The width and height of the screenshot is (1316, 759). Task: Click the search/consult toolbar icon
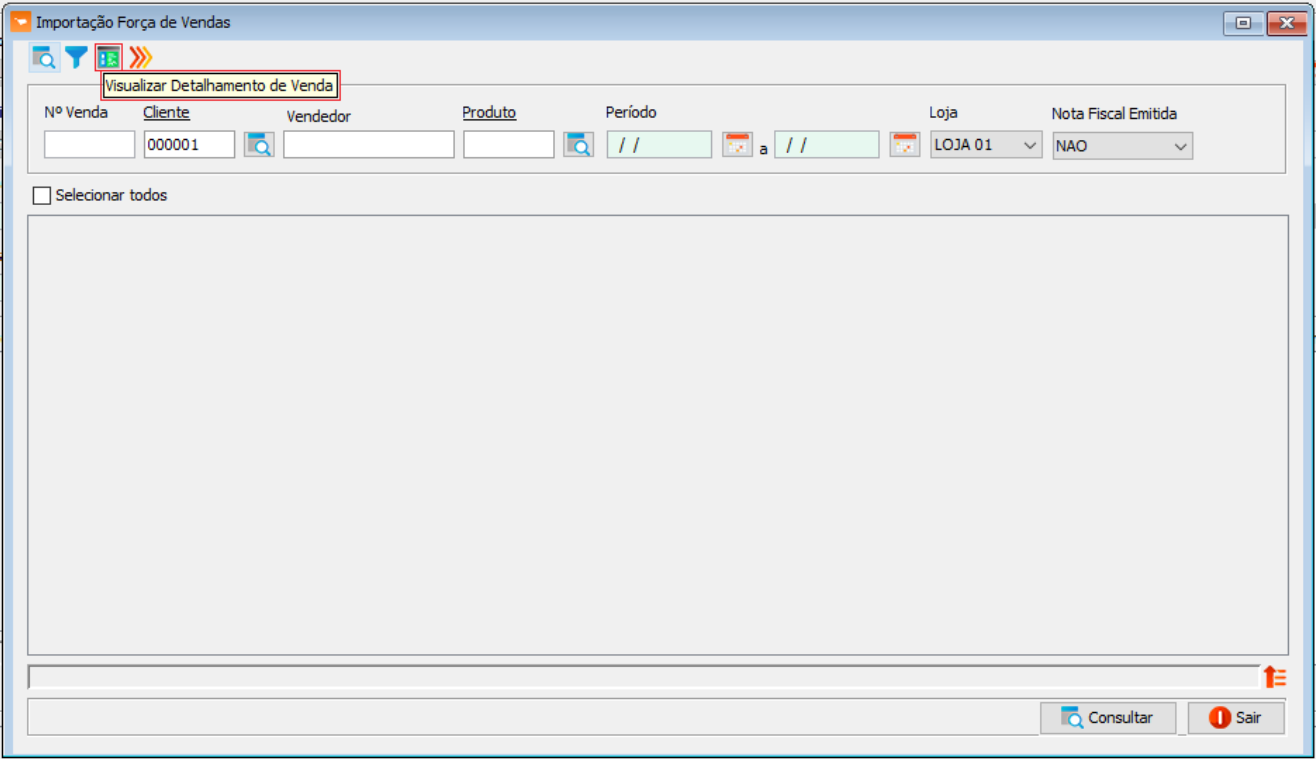(43, 58)
